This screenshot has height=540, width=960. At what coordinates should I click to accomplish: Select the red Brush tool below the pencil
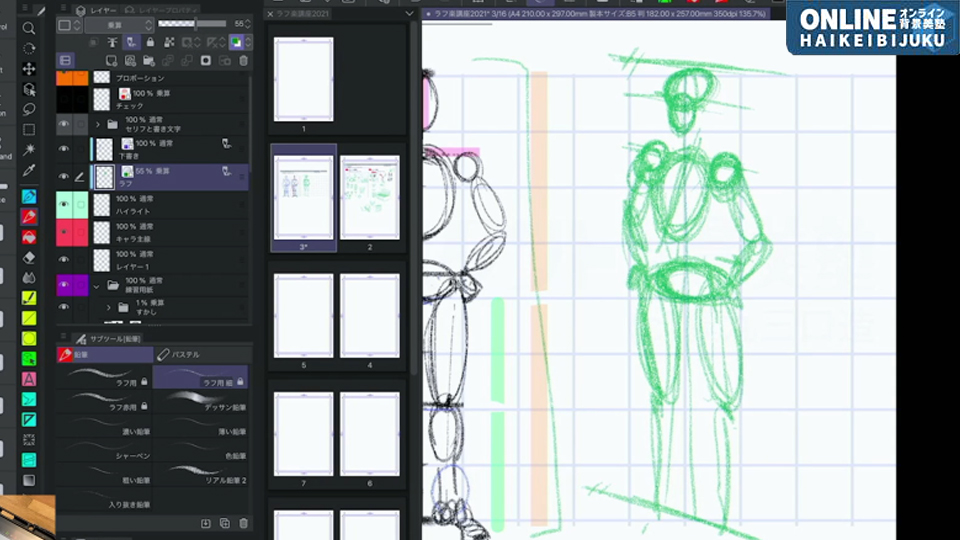[29, 237]
